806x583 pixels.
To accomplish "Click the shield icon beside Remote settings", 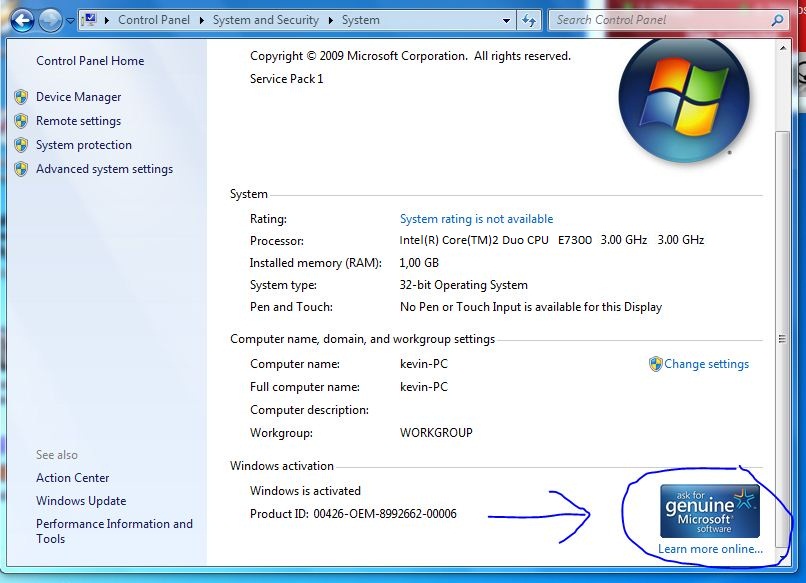I will pyautogui.click(x=21, y=121).
